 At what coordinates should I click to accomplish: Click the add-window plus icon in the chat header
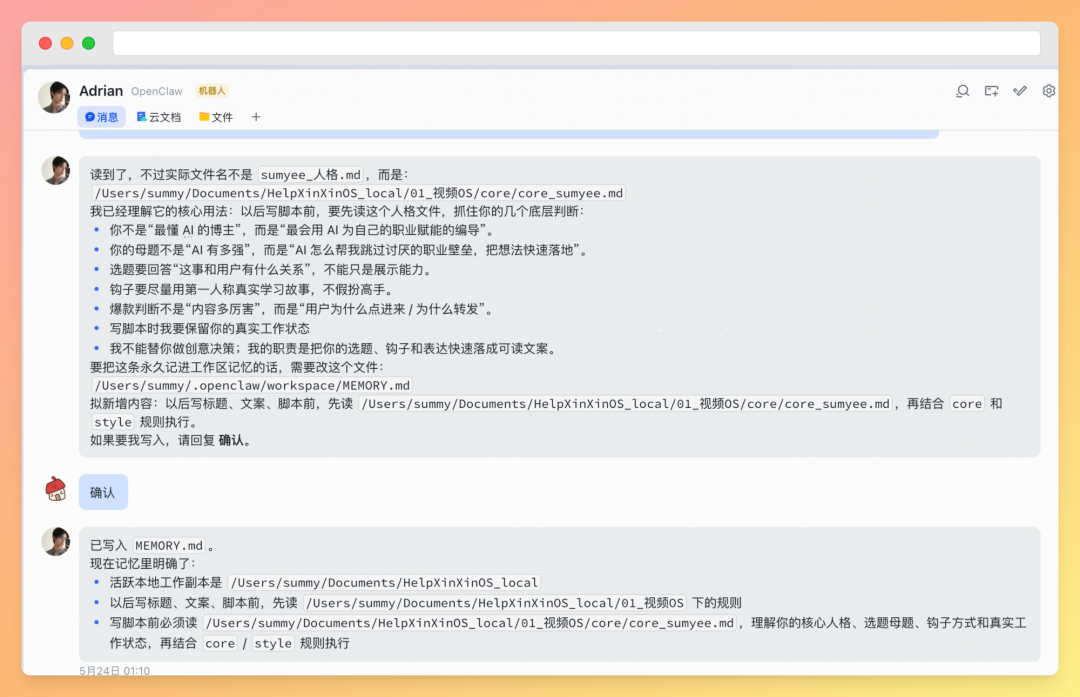991,91
